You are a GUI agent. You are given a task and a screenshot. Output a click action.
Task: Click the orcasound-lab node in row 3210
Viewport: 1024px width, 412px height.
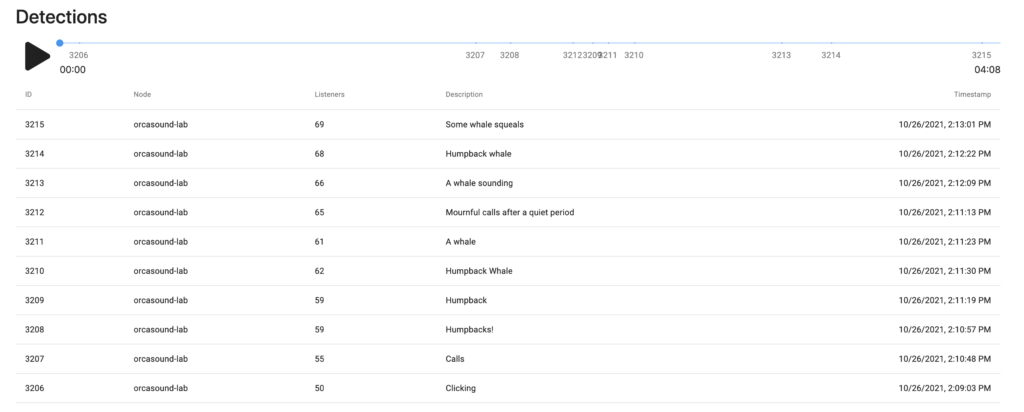click(x=161, y=271)
